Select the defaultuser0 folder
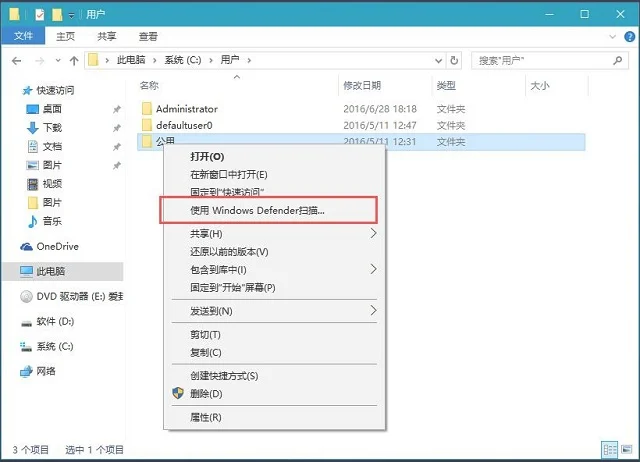This screenshot has height=462, width=640. coord(184,125)
